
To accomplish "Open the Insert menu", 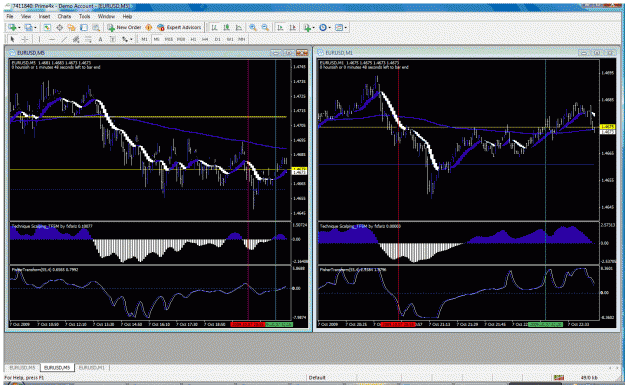I will (44, 16).
